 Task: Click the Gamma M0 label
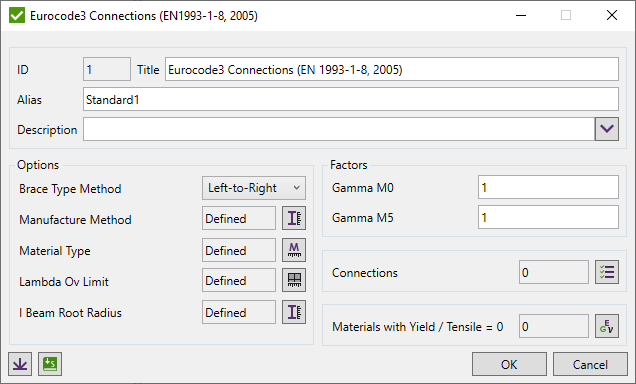tap(363, 187)
